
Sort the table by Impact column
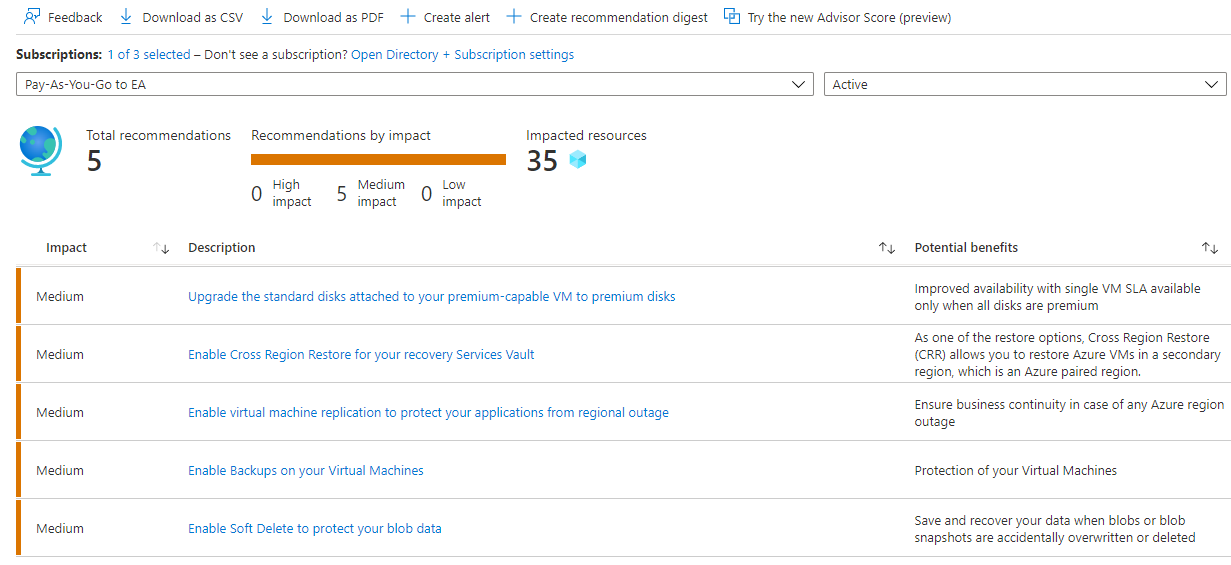pyautogui.click(x=161, y=248)
